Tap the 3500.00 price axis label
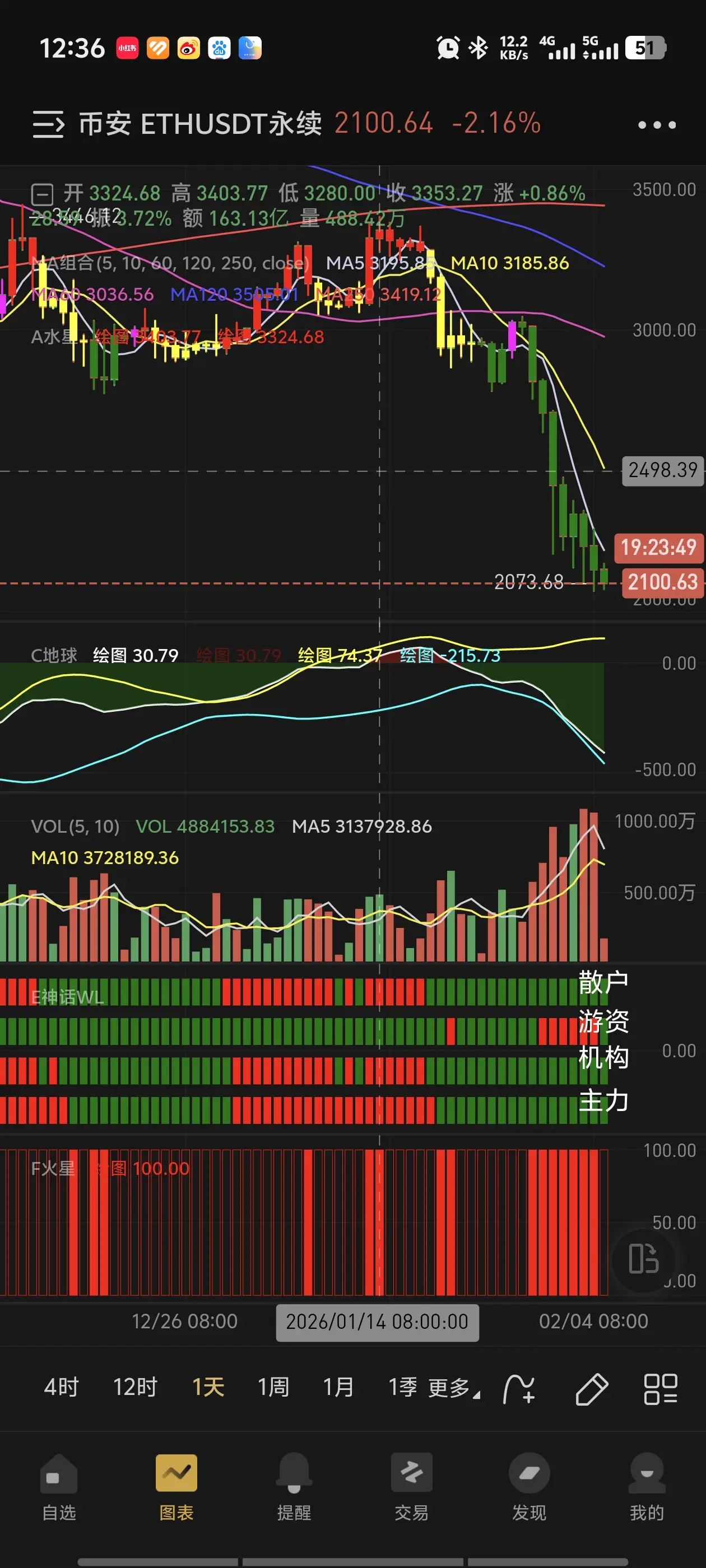 664,190
